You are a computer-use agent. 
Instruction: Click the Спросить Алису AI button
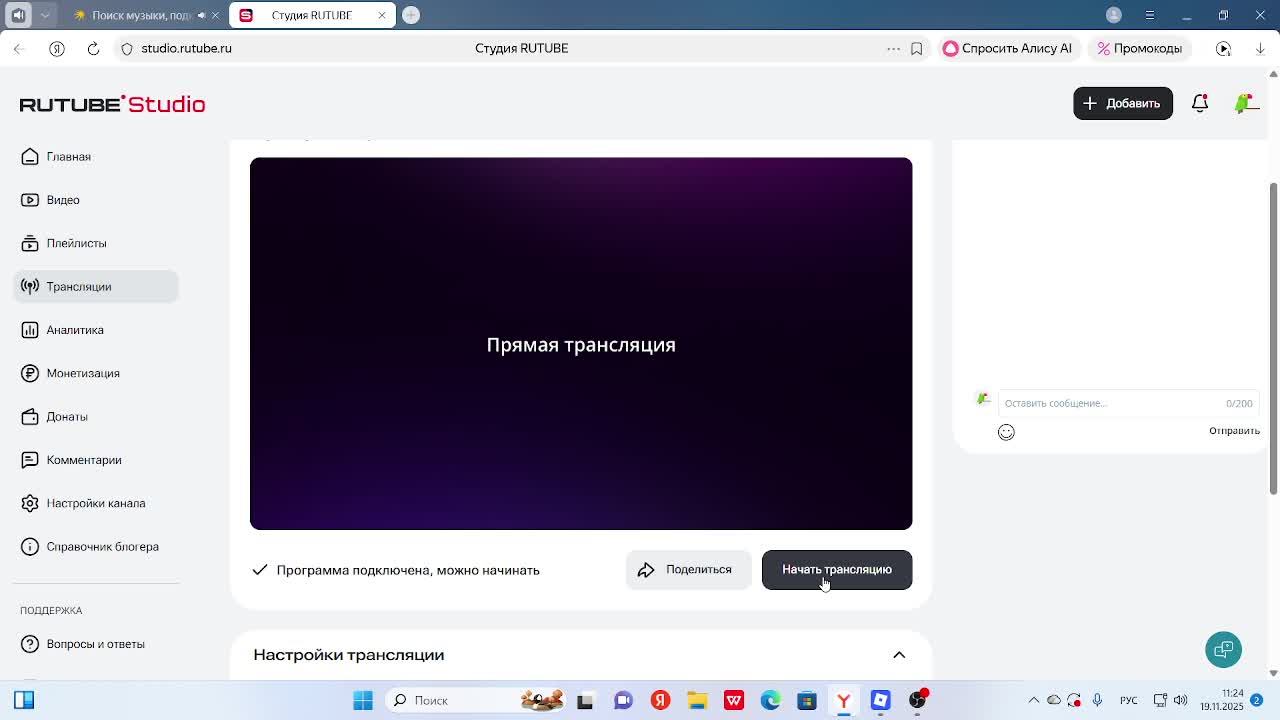click(x=1008, y=48)
